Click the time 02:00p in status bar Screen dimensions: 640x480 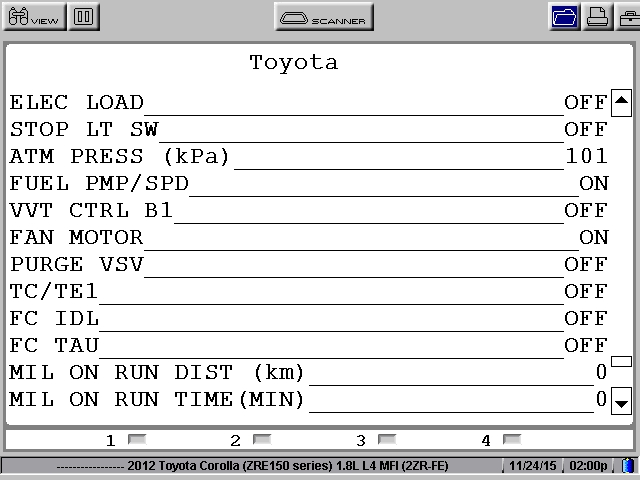click(x=588, y=466)
